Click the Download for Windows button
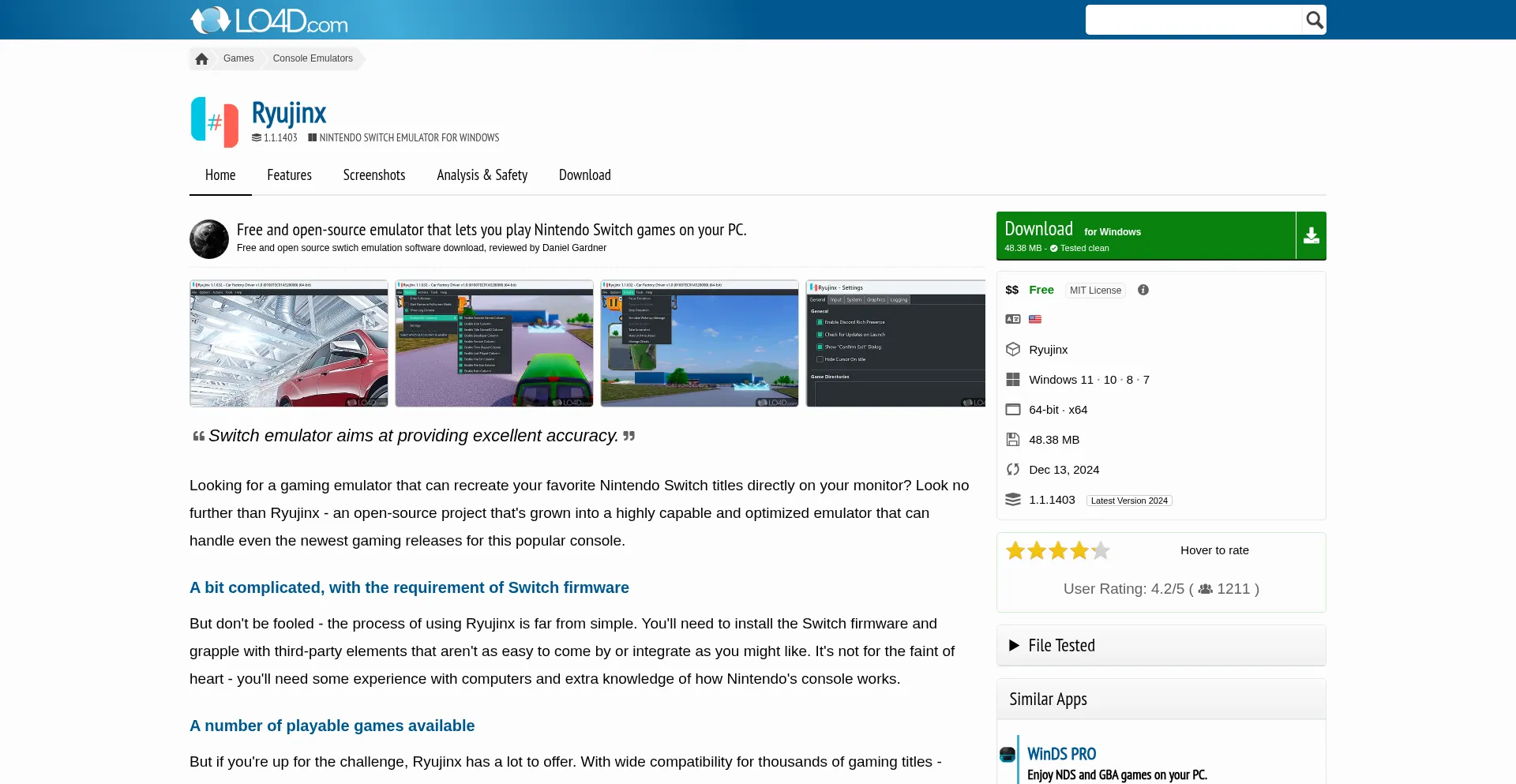Image resolution: width=1516 pixels, height=784 pixels. click(1146, 236)
